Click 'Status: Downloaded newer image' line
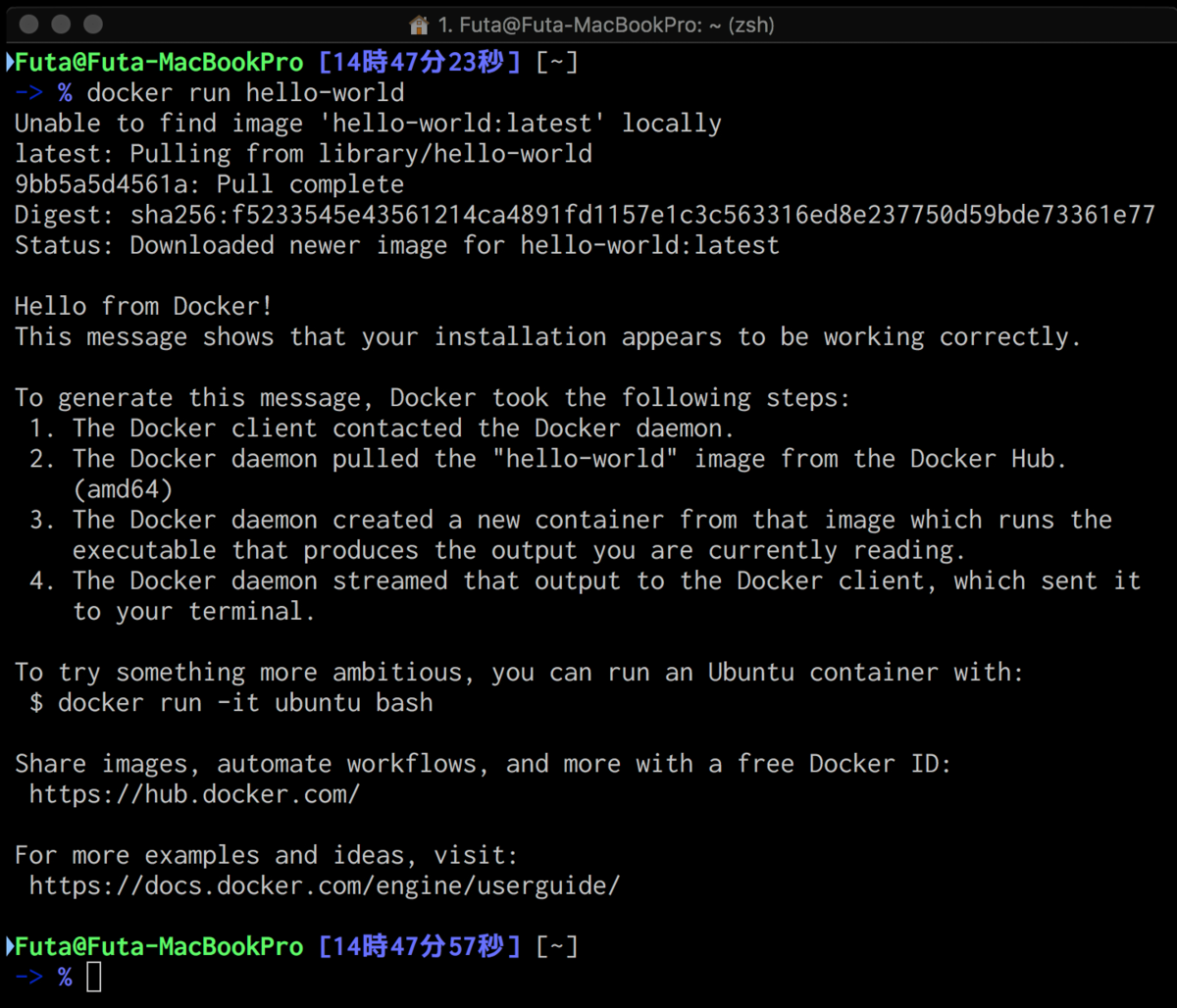 coord(397,245)
